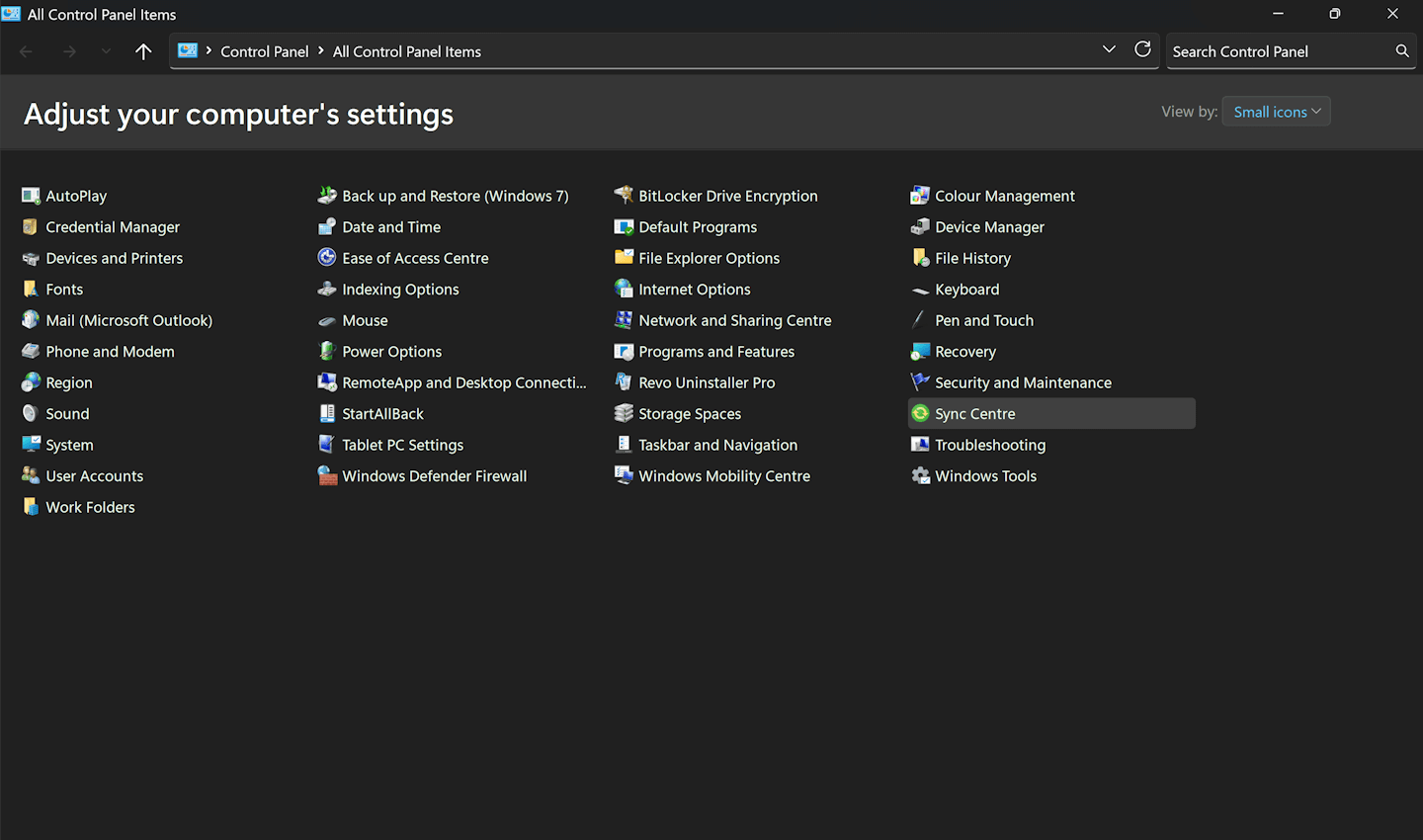Open Power Options
This screenshot has height=840, width=1423.
pyautogui.click(x=391, y=351)
